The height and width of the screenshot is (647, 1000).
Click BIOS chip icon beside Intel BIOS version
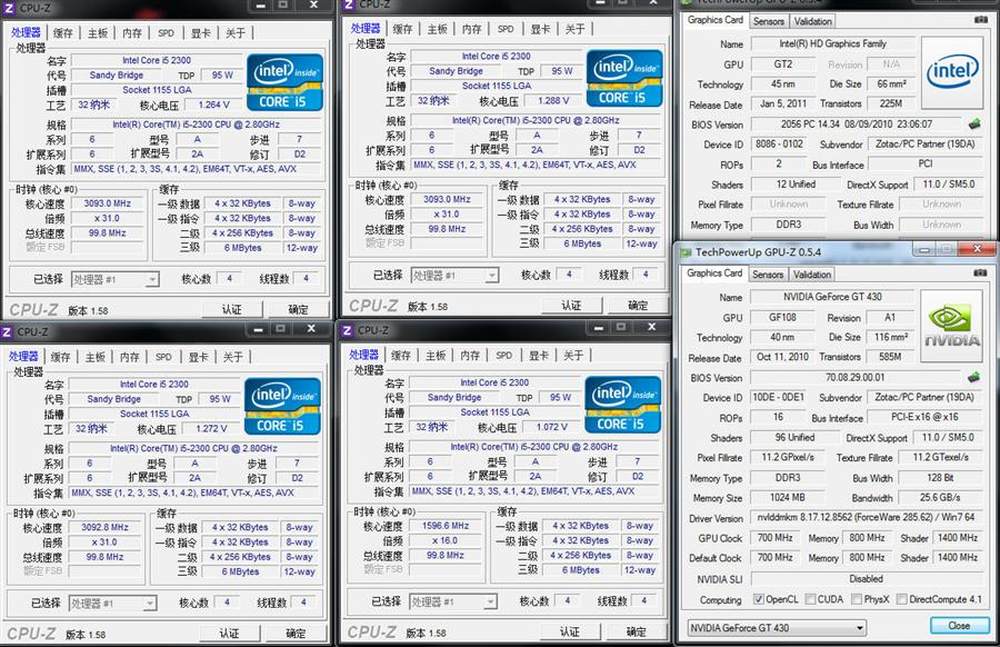click(x=973, y=124)
